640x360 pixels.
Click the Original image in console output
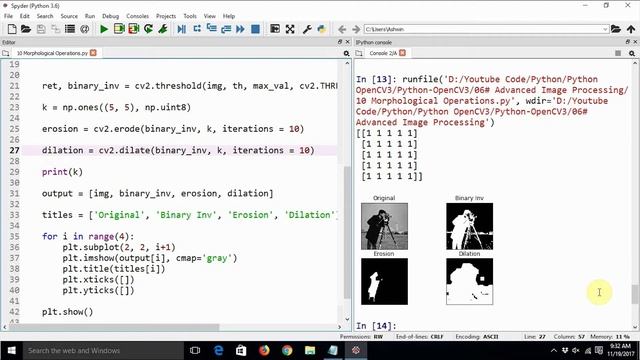click(x=384, y=226)
